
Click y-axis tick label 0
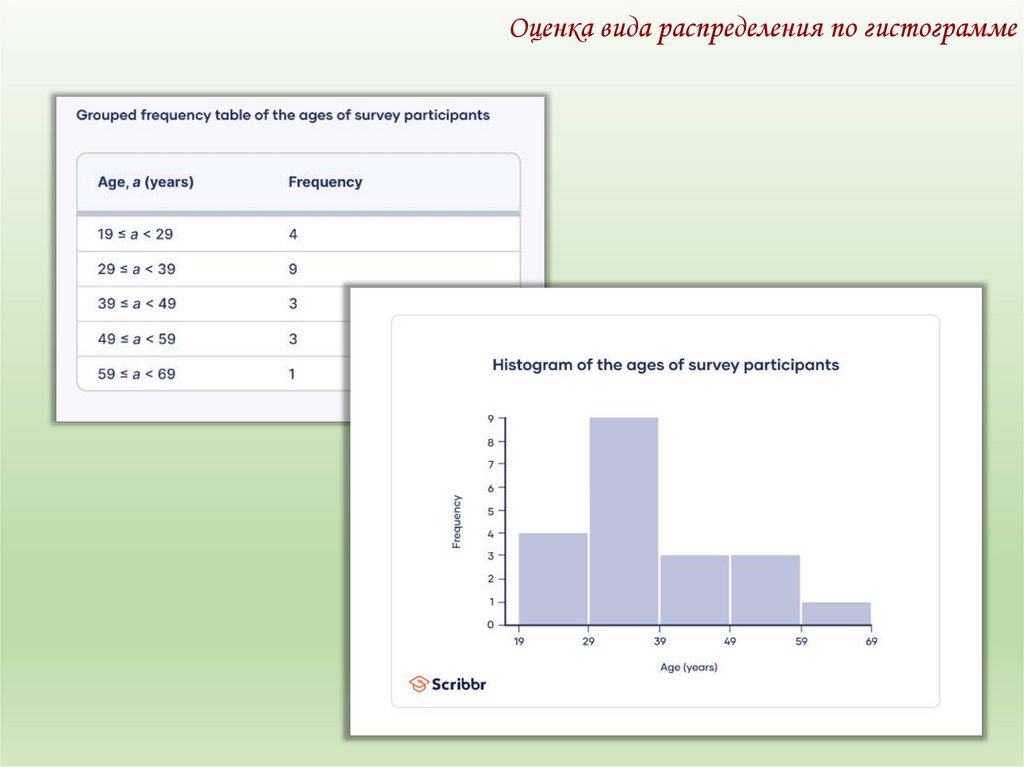pyautogui.click(x=491, y=625)
